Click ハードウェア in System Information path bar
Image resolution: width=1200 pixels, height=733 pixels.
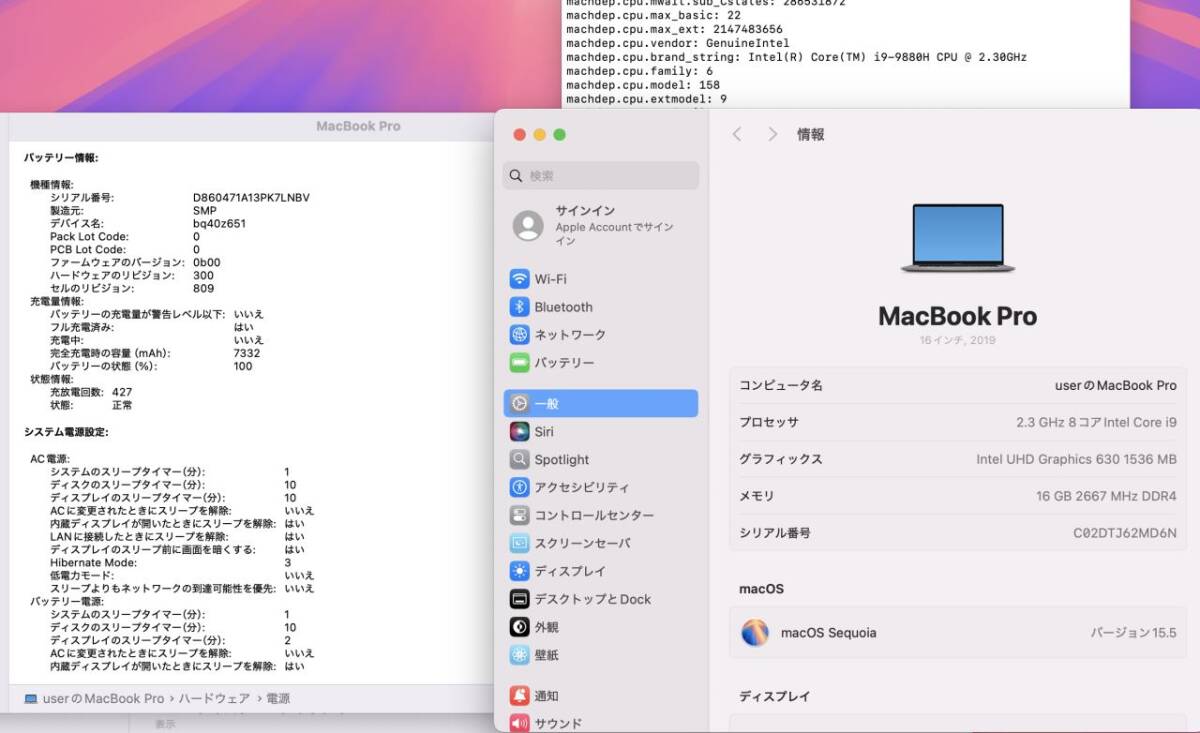(x=214, y=699)
